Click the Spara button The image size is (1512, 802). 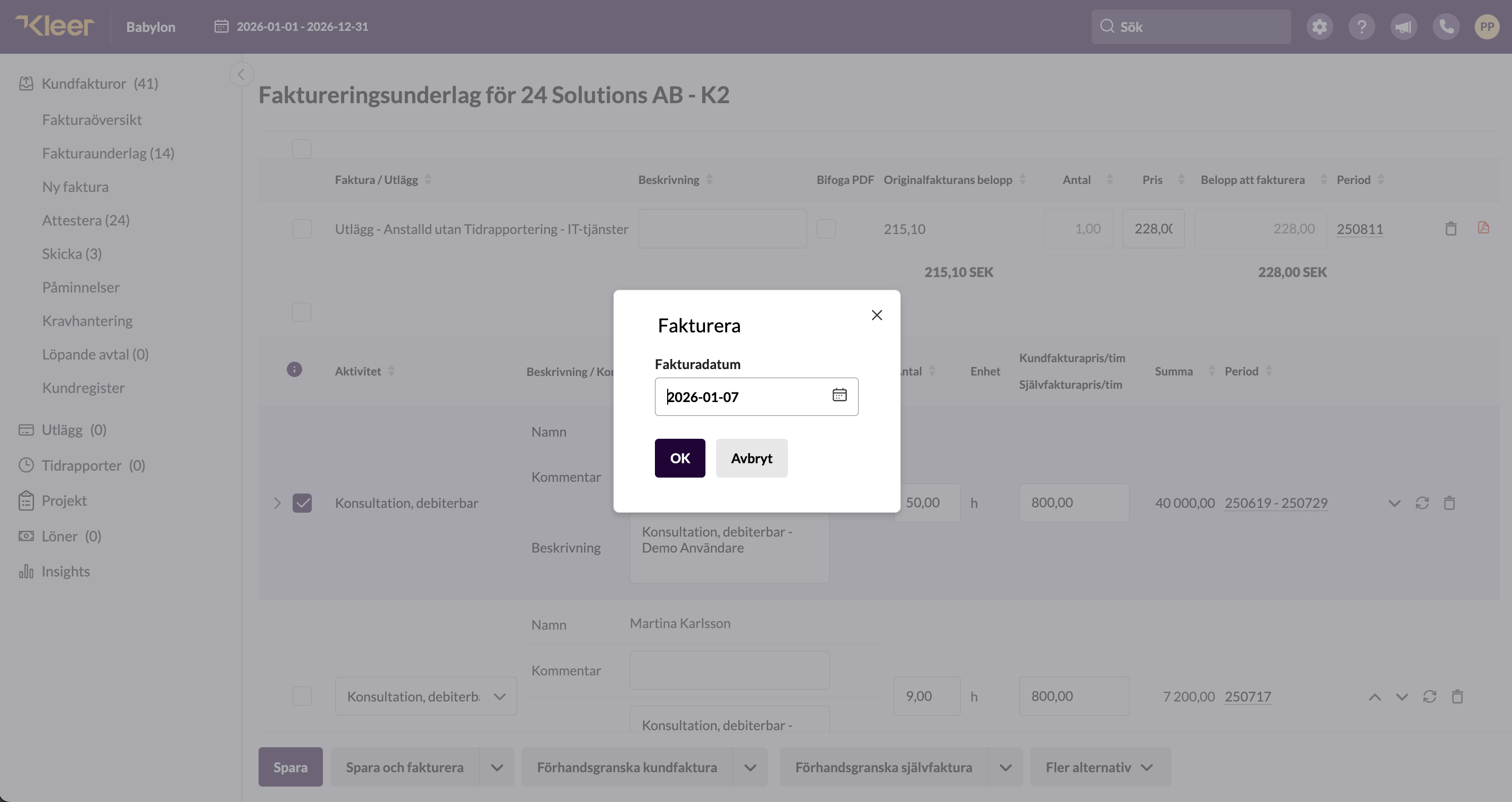point(290,767)
